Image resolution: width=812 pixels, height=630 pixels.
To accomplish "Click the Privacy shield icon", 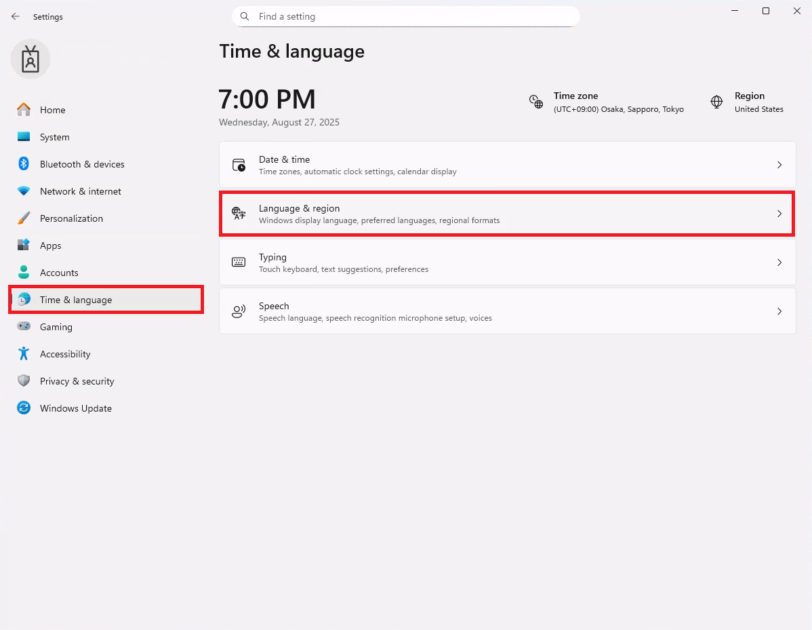I will coord(24,380).
